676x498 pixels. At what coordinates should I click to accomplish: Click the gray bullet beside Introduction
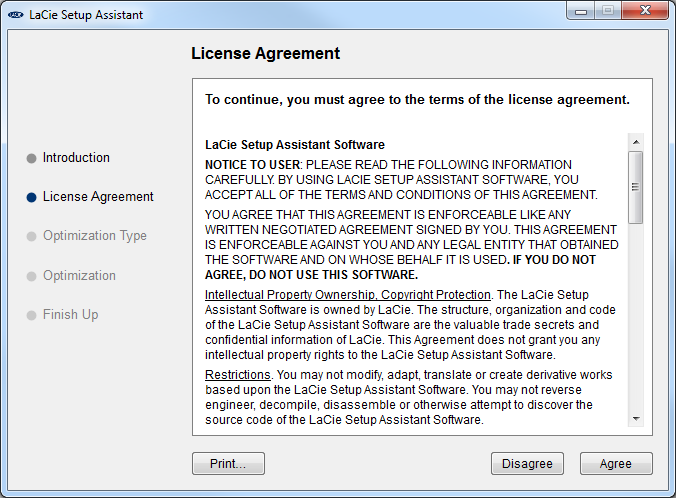click(31, 158)
